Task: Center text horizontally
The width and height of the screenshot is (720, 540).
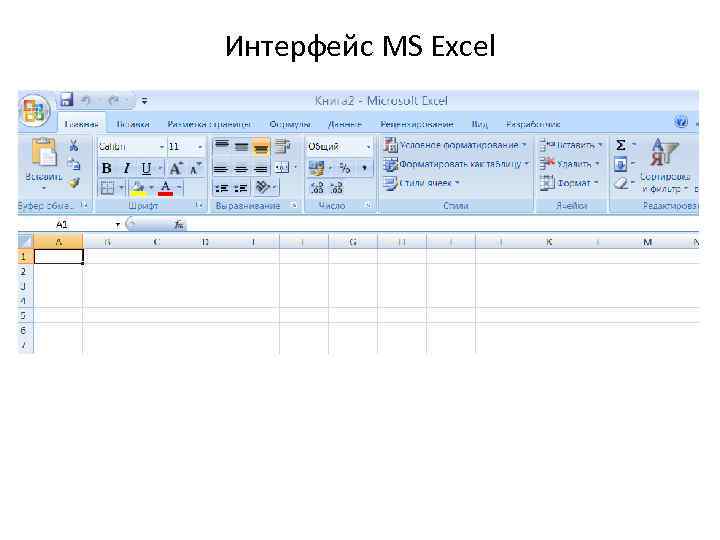Action: (241, 169)
